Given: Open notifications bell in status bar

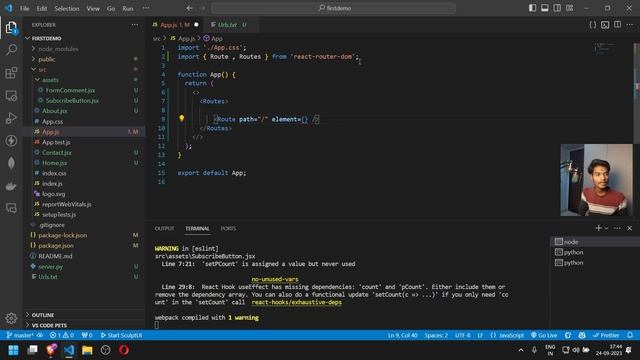Looking at the screenshot, I should (630, 335).
